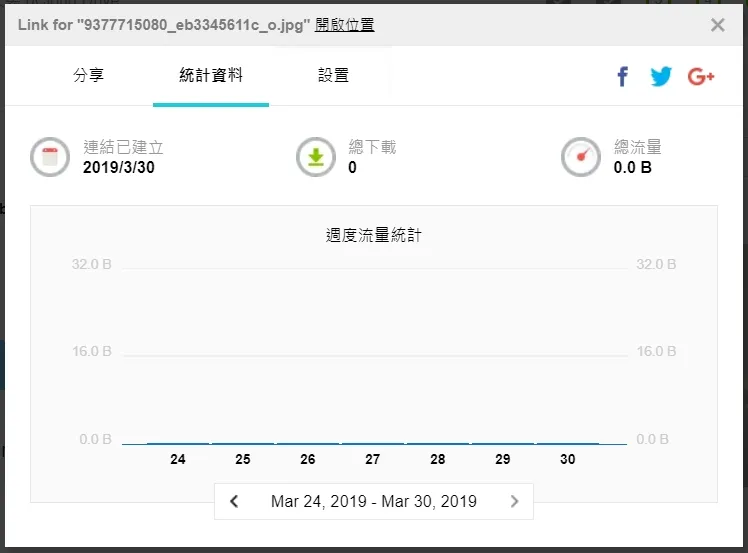Viewport: 748px width, 553px height.
Task: Click the 2019/3/30 created date
Action: click(119, 167)
